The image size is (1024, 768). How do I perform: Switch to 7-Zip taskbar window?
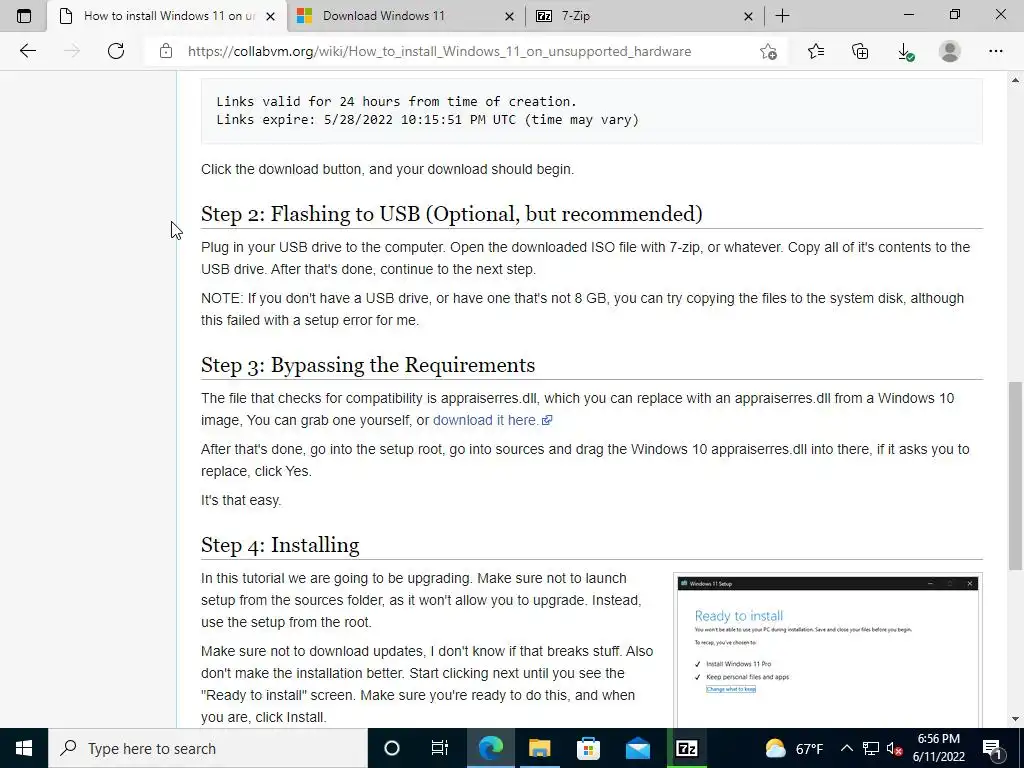coord(686,748)
